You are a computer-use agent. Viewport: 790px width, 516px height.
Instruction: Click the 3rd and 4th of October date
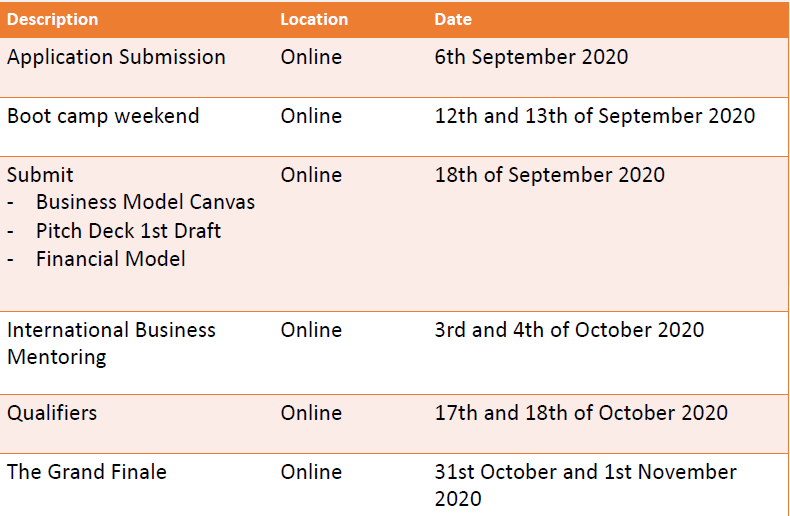(569, 330)
